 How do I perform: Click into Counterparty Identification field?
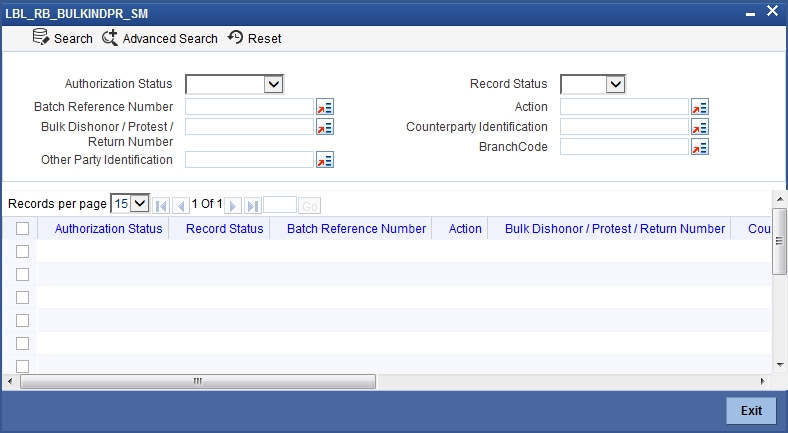tap(624, 127)
